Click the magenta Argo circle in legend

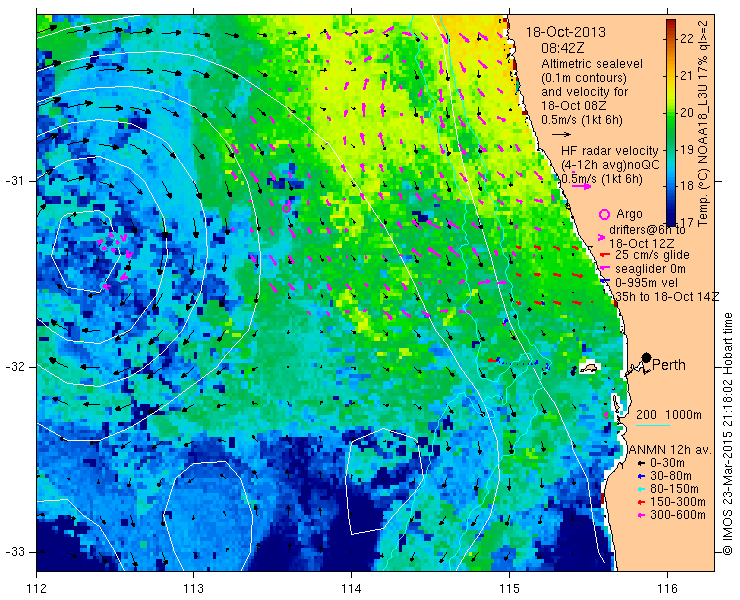coord(604,214)
